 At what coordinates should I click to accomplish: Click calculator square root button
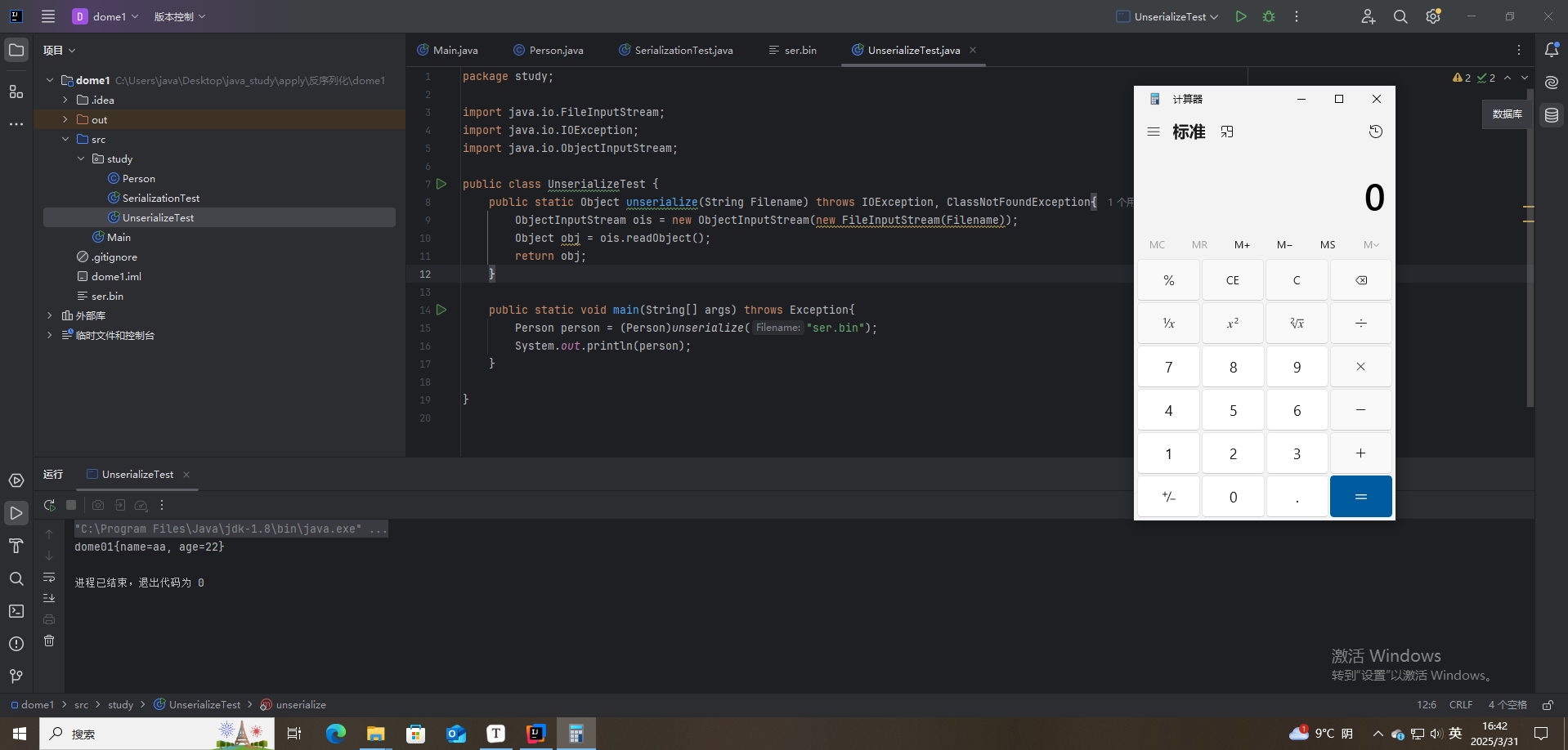click(x=1297, y=324)
